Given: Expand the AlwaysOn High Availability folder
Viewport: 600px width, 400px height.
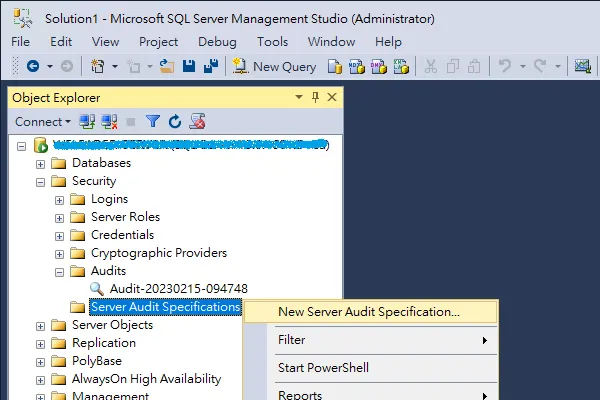Looking at the screenshot, I should pyautogui.click(x=40, y=380).
